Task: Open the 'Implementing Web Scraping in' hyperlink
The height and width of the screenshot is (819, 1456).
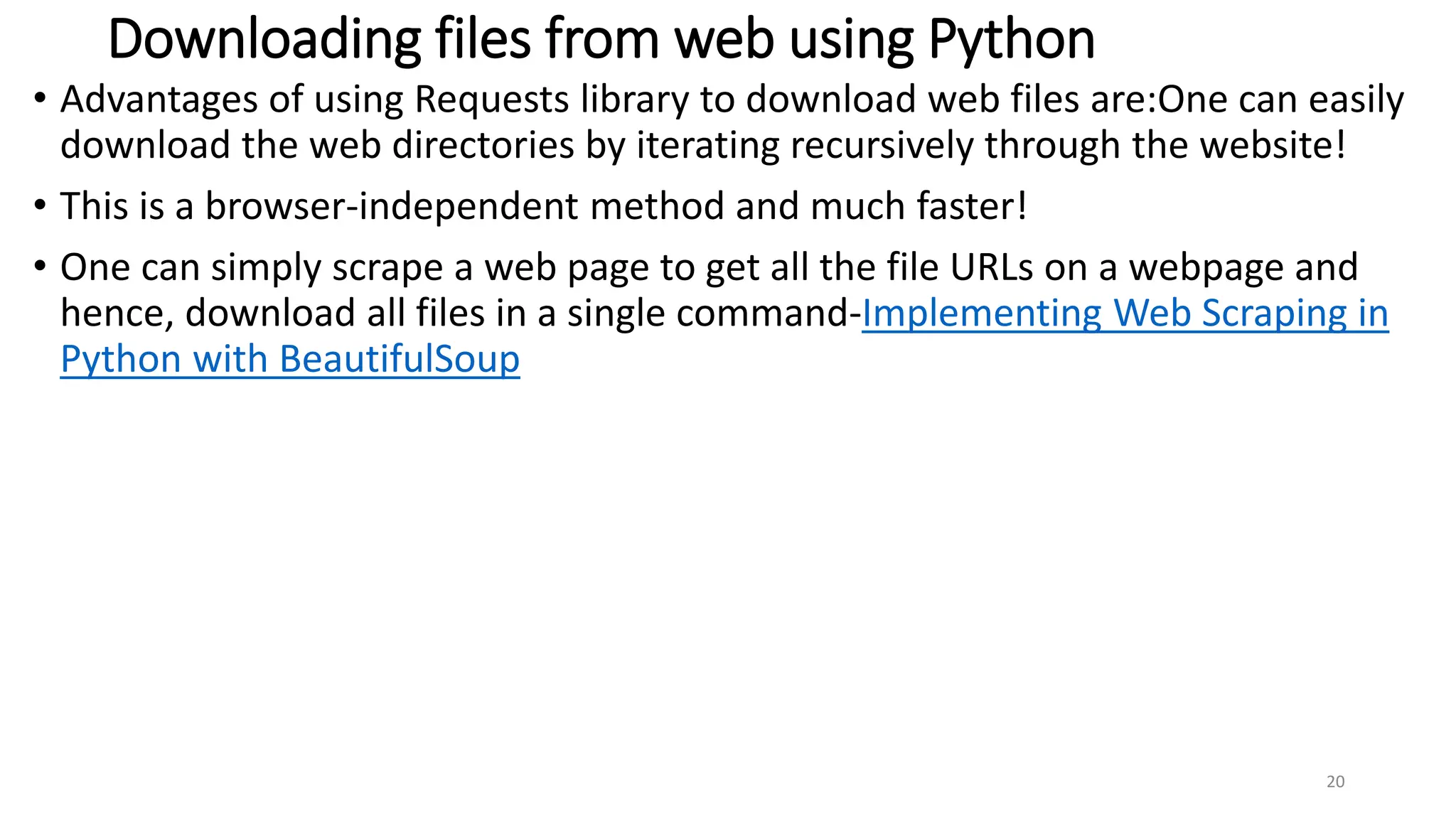Action: [x=1125, y=314]
